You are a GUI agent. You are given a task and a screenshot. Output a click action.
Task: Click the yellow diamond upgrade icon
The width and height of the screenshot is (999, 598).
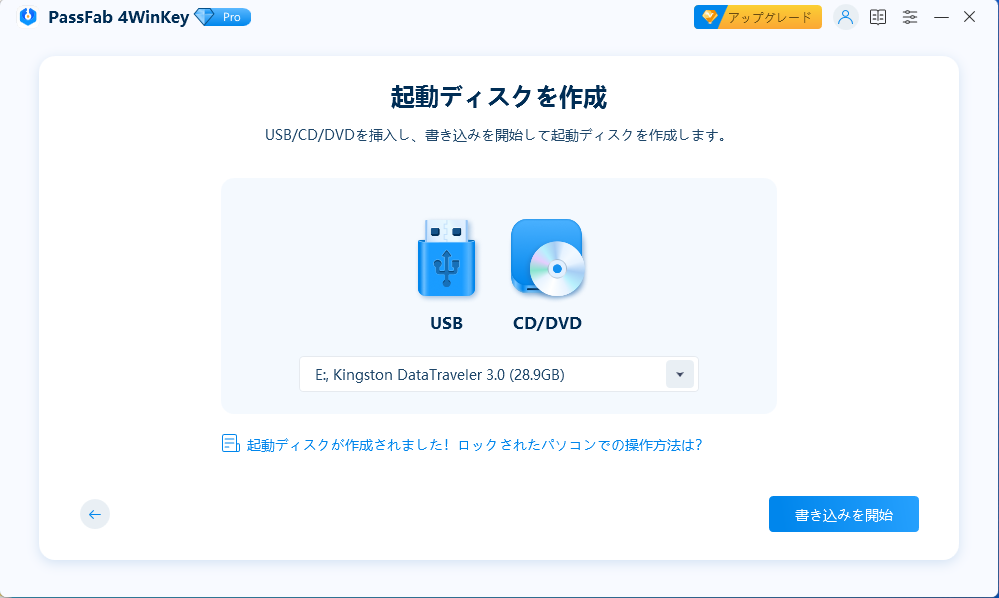[711, 16]
